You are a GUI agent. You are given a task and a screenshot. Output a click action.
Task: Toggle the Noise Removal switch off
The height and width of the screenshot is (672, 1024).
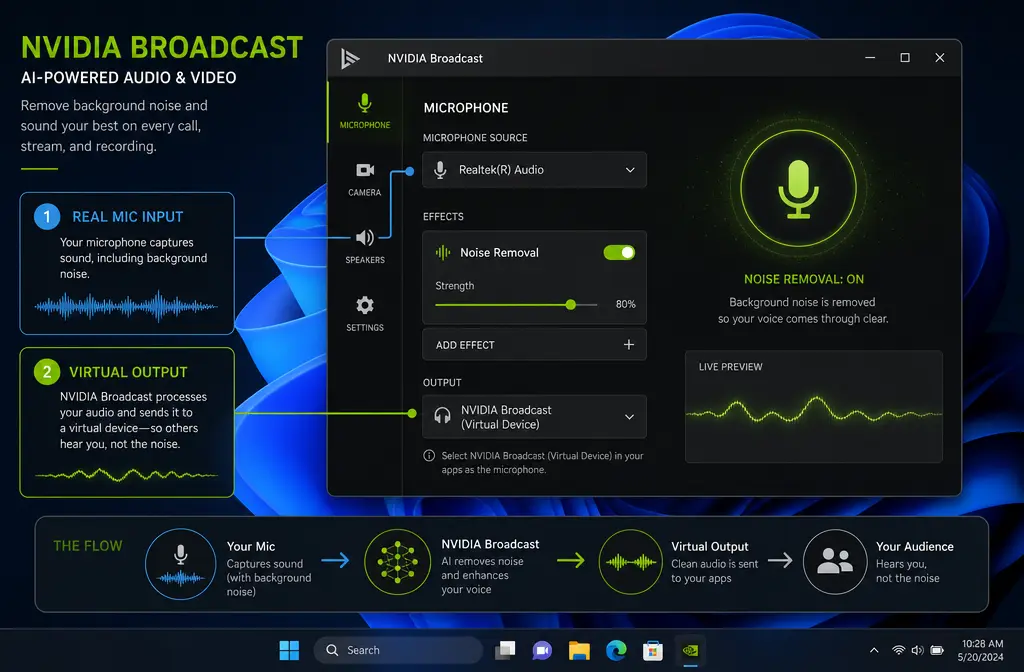tap(619, 253)
